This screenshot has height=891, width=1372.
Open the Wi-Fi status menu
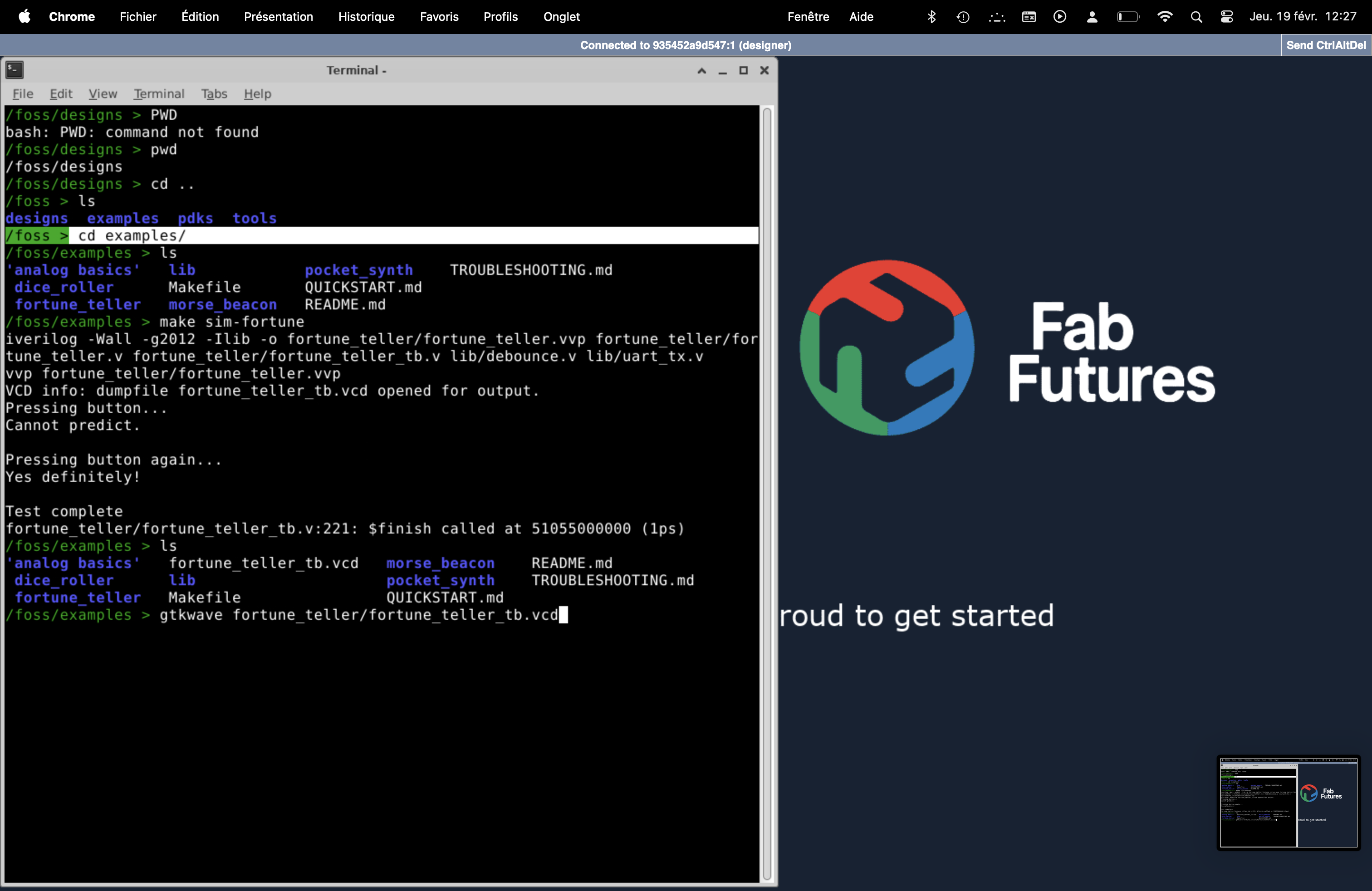point(1165,17)
